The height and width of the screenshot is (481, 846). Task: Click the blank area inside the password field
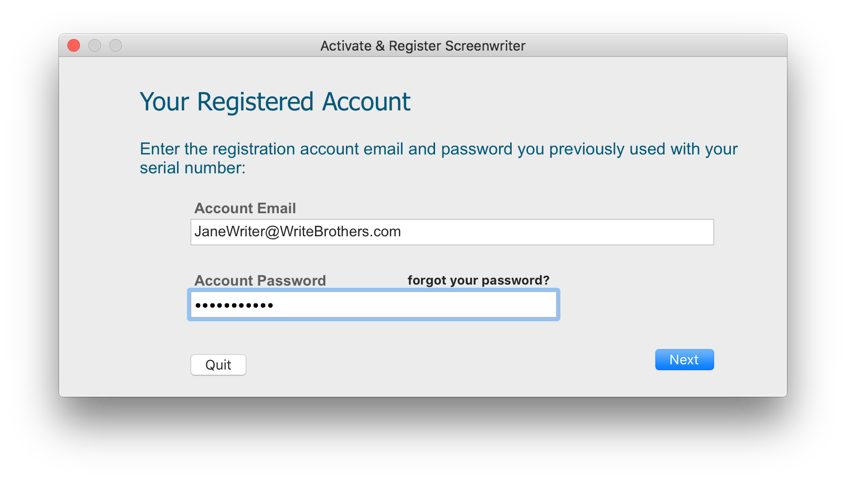415,305
